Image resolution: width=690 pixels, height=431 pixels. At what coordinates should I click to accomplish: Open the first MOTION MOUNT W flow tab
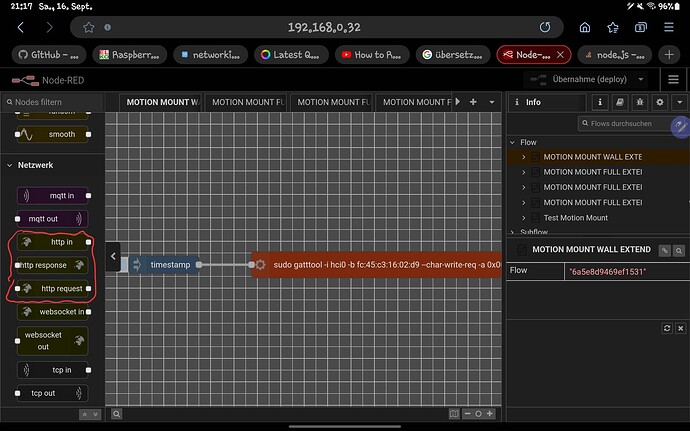[x=161, y=102]
